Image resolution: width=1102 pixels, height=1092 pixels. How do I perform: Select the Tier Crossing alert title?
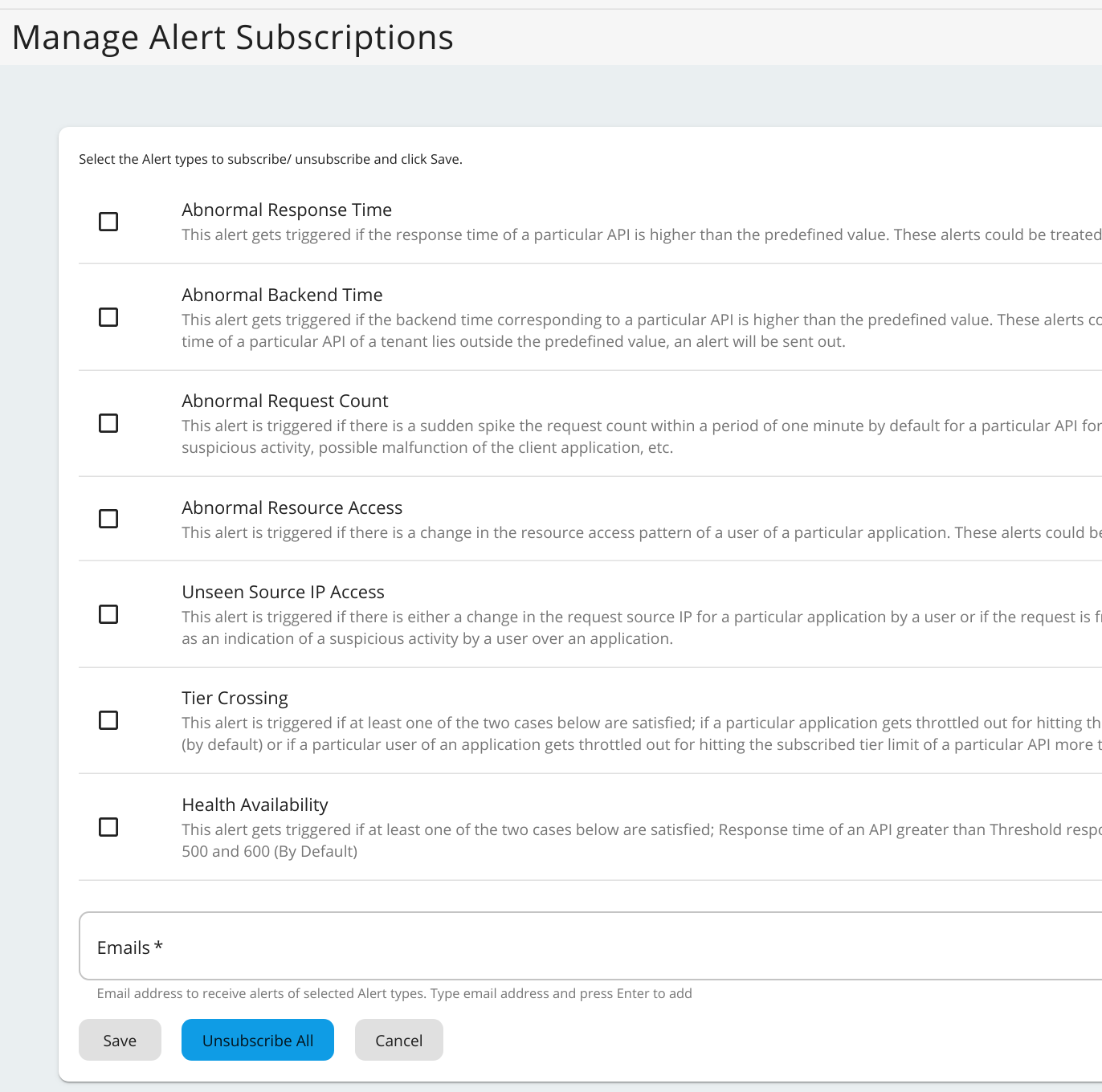tap(235, 698)
